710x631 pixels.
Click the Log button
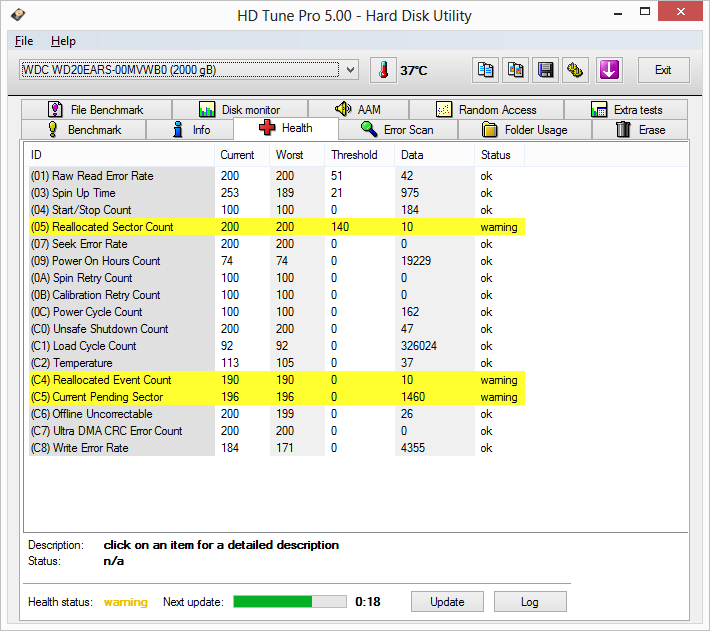click(x=530, y=602)
